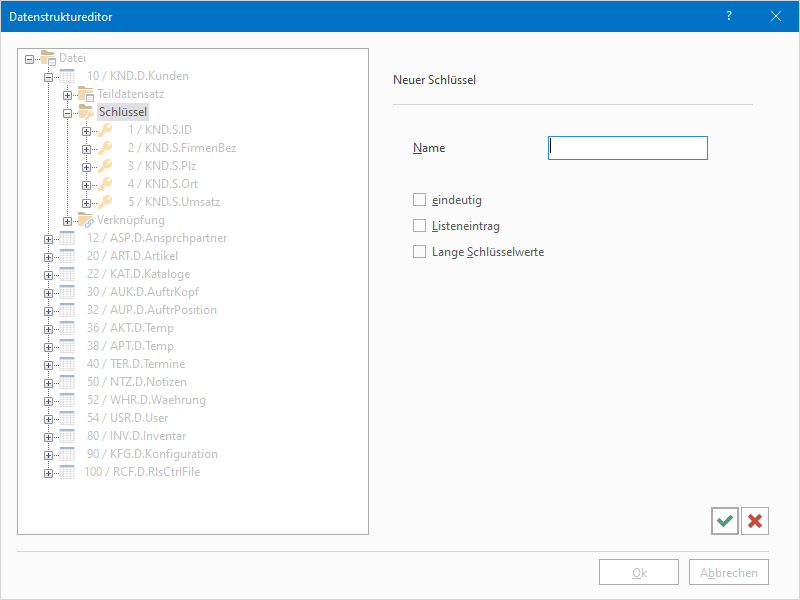Click the key icon for KND.S.ID
This screenshot has width=800, height=600.
click(106, 130)
